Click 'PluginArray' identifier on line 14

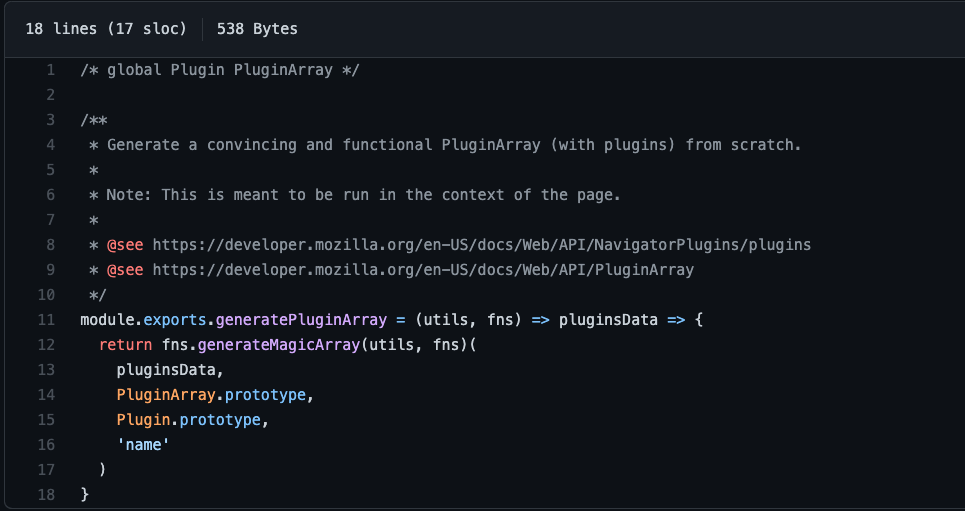166,395
